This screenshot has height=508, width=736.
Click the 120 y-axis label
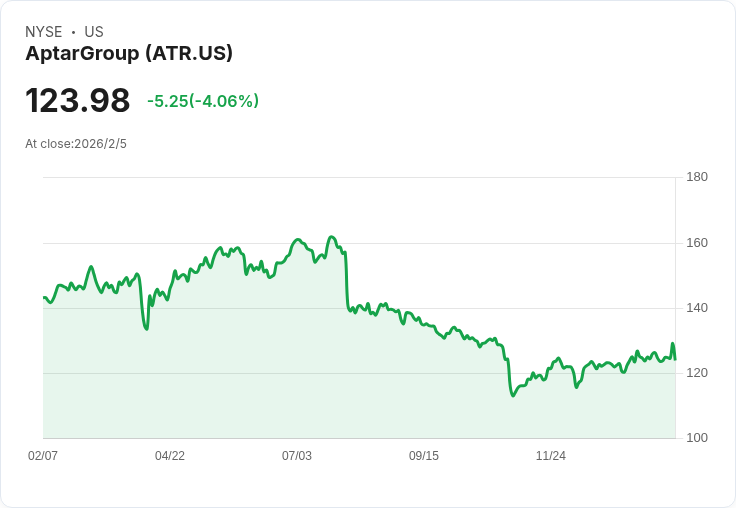tap(697, 373)
